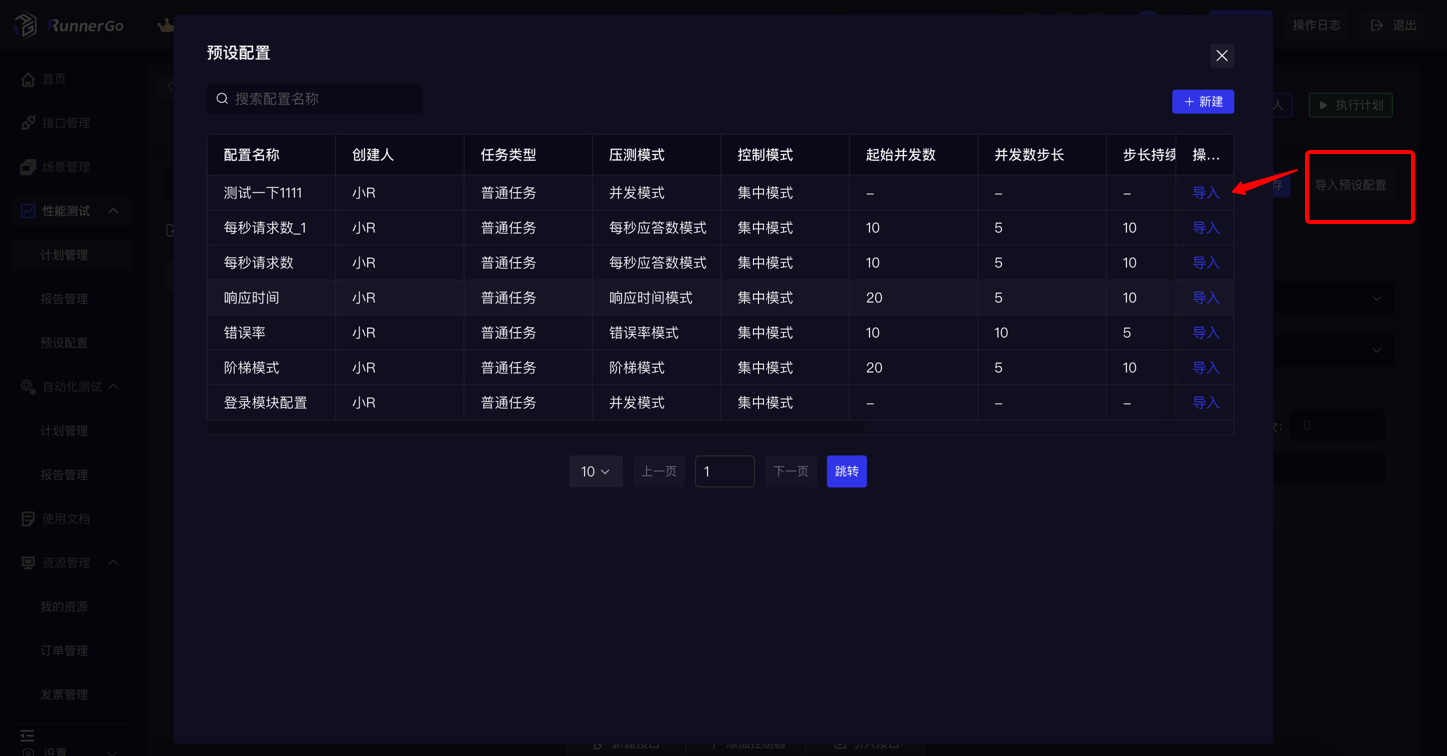Click the search magnifier icon in dialog
The image size is (1447, 756).
pyautogui.click(x=222, y=99)
